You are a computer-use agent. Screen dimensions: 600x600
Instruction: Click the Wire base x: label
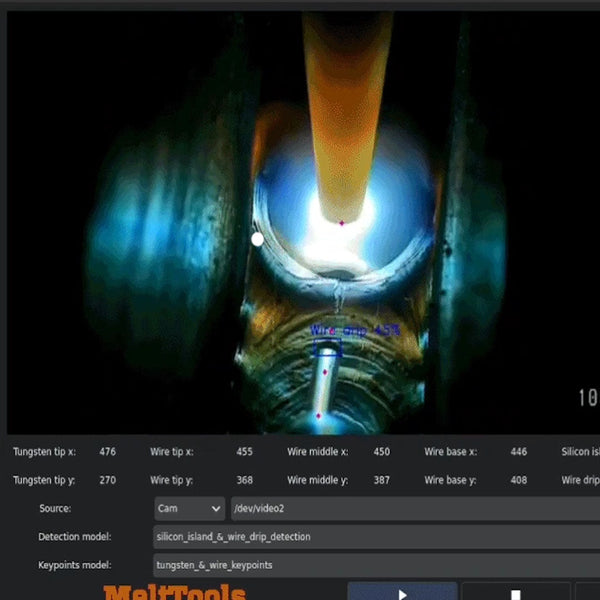[x=450, y=452]
